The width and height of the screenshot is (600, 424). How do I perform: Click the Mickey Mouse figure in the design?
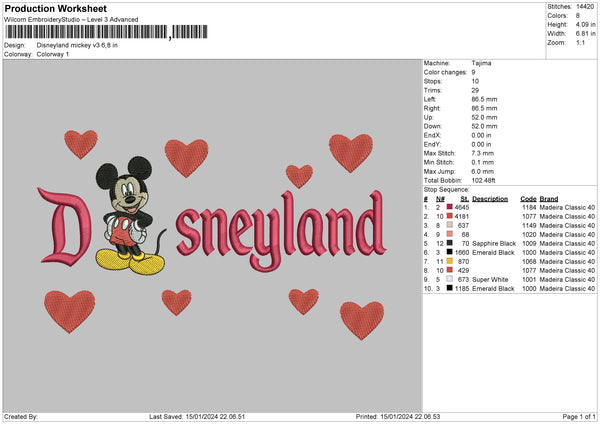pos(129,215)
